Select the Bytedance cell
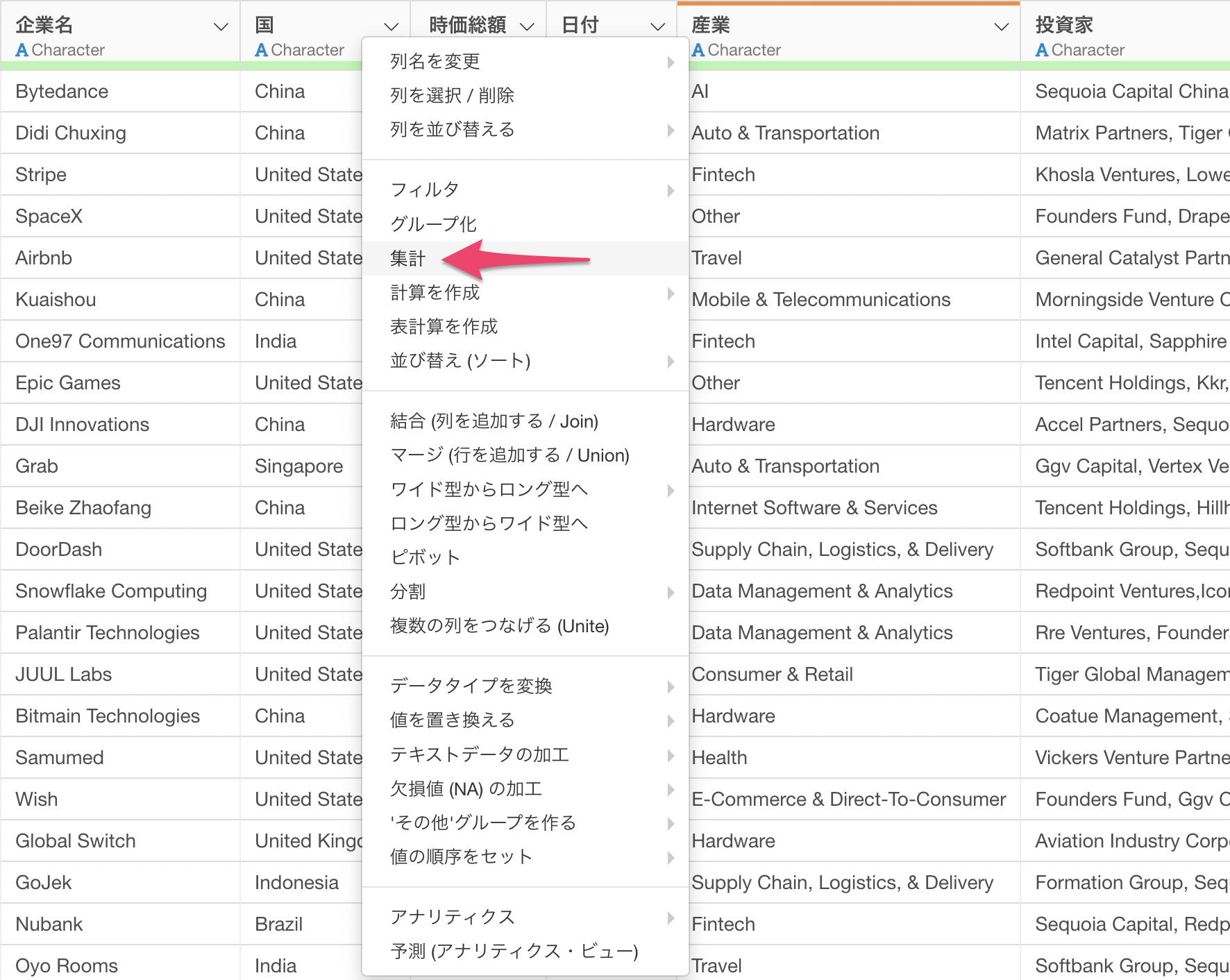Screen dimensions: 1230x980 120,92
